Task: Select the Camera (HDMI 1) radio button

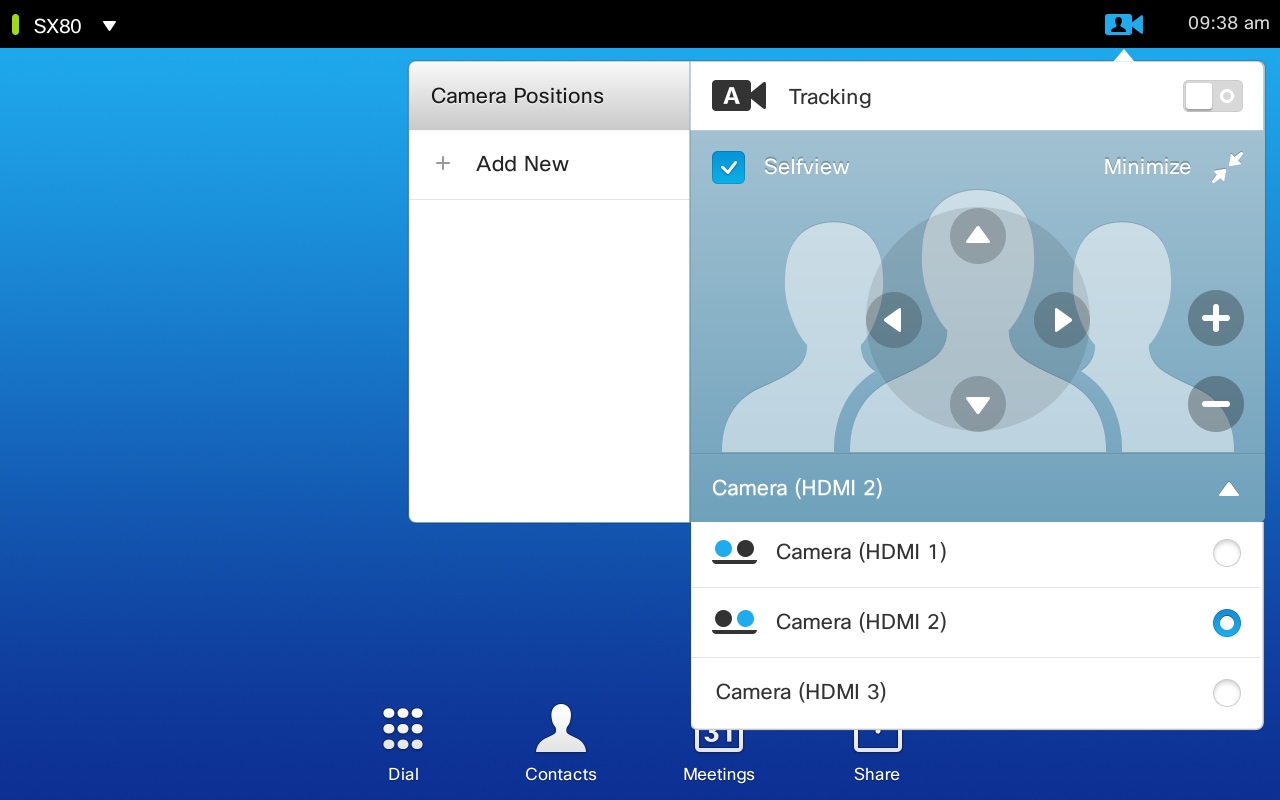Action: tap(1226, 553)
